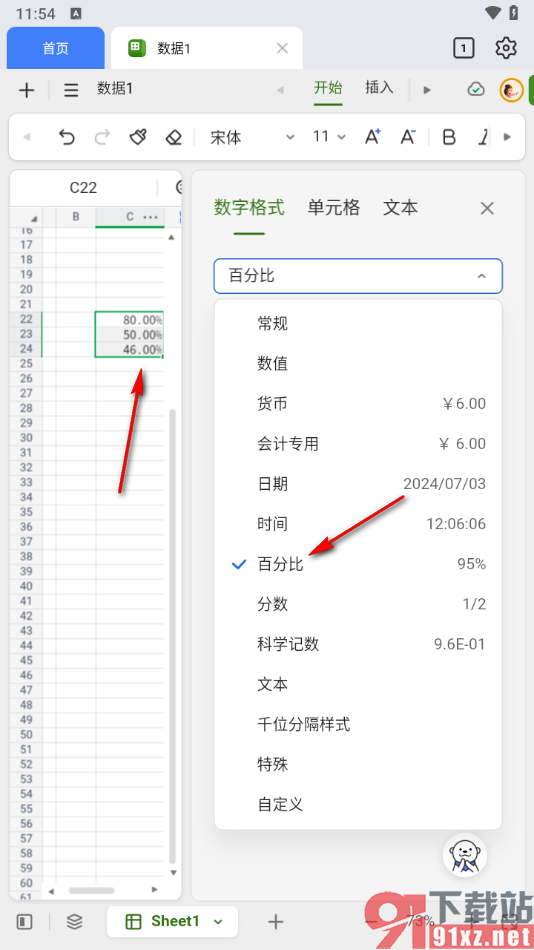
Task: Close the 数据1 document tab
Action: tap(282, 48)
